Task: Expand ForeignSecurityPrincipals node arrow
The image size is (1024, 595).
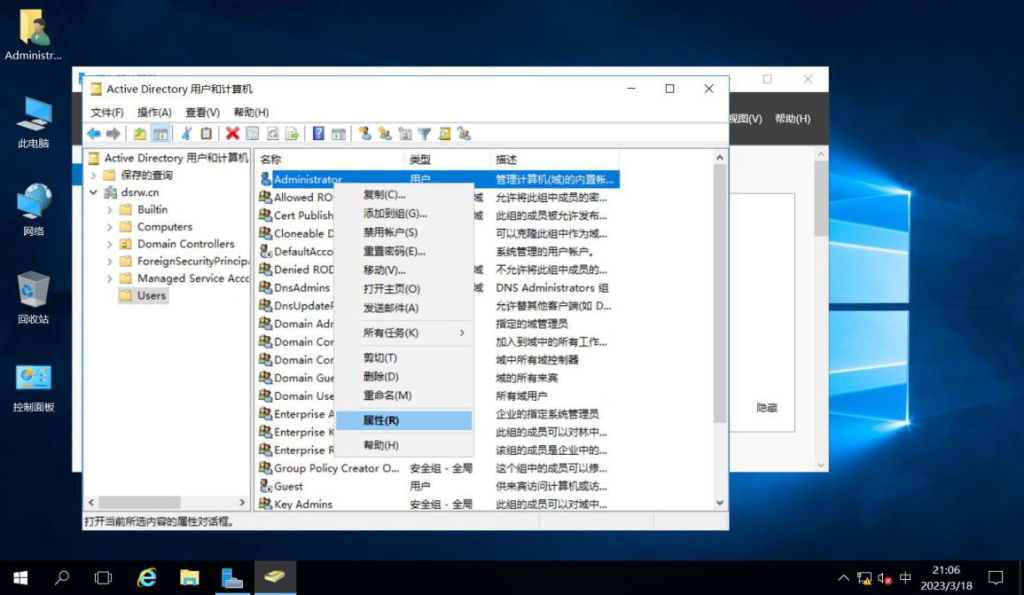Action: pyautogui.click(x=110, y=261)
